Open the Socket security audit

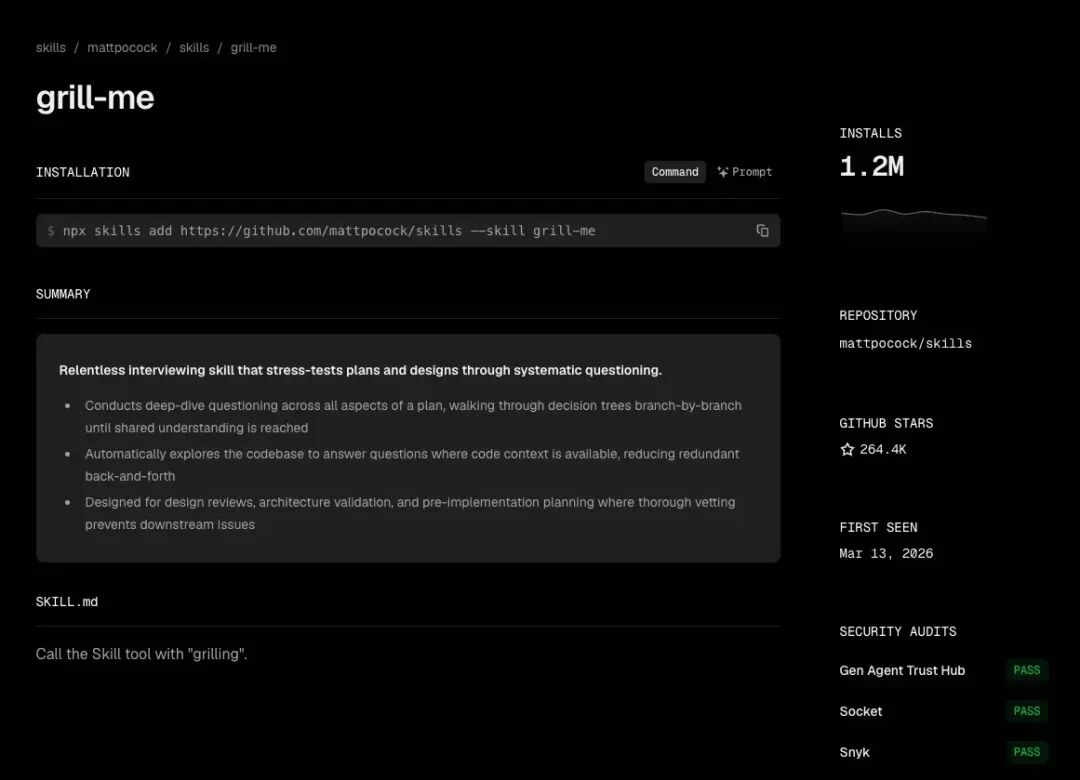pos(861,711)
